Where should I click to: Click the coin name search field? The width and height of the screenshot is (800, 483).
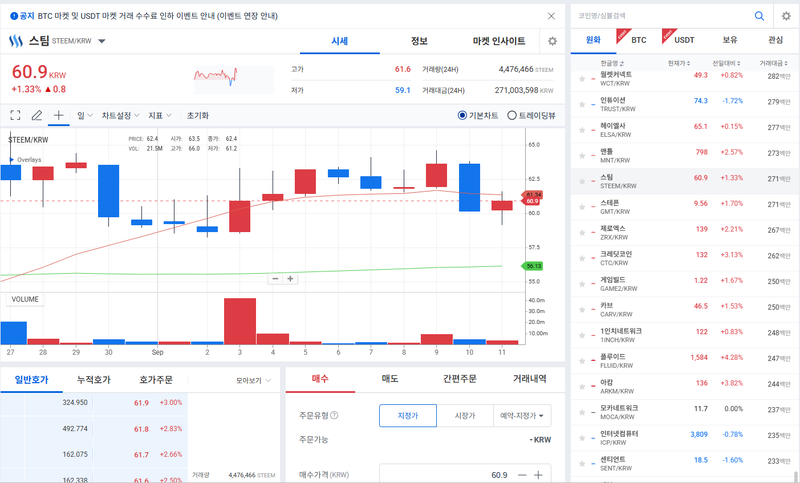(x=662, y=16)
